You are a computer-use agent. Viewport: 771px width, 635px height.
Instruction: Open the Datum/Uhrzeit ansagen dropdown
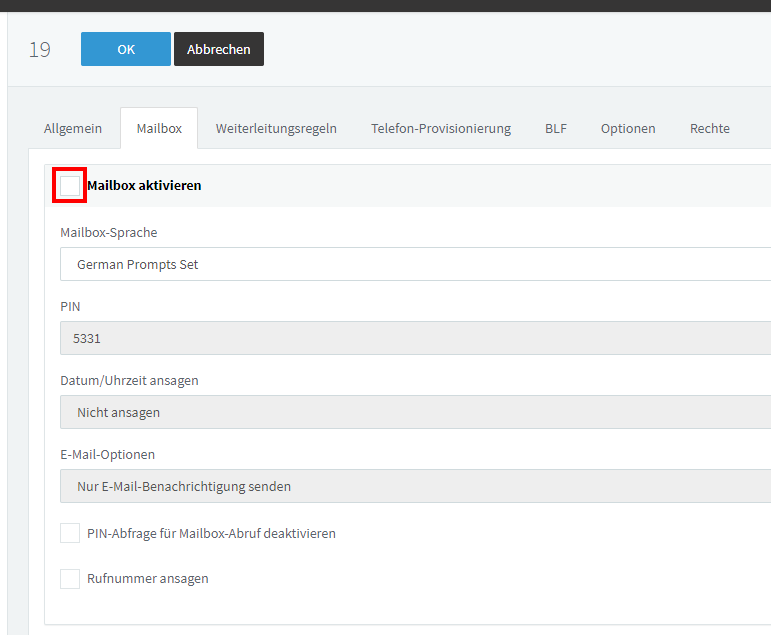[x=415, y=412]
